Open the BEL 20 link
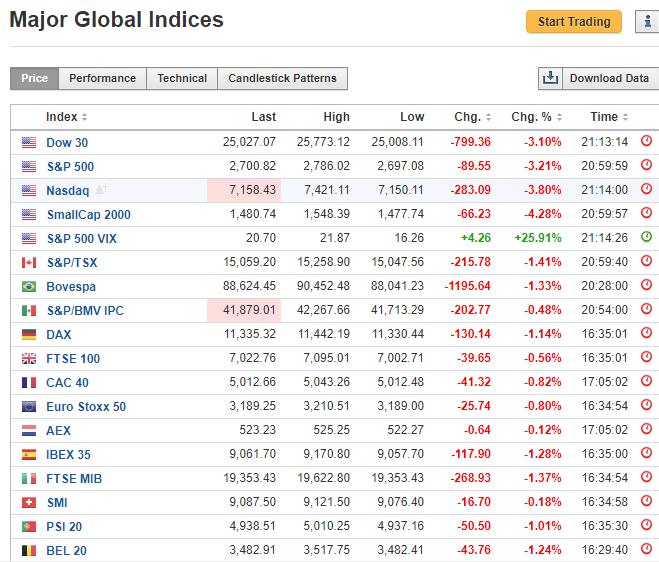 (x=66, y=550)
